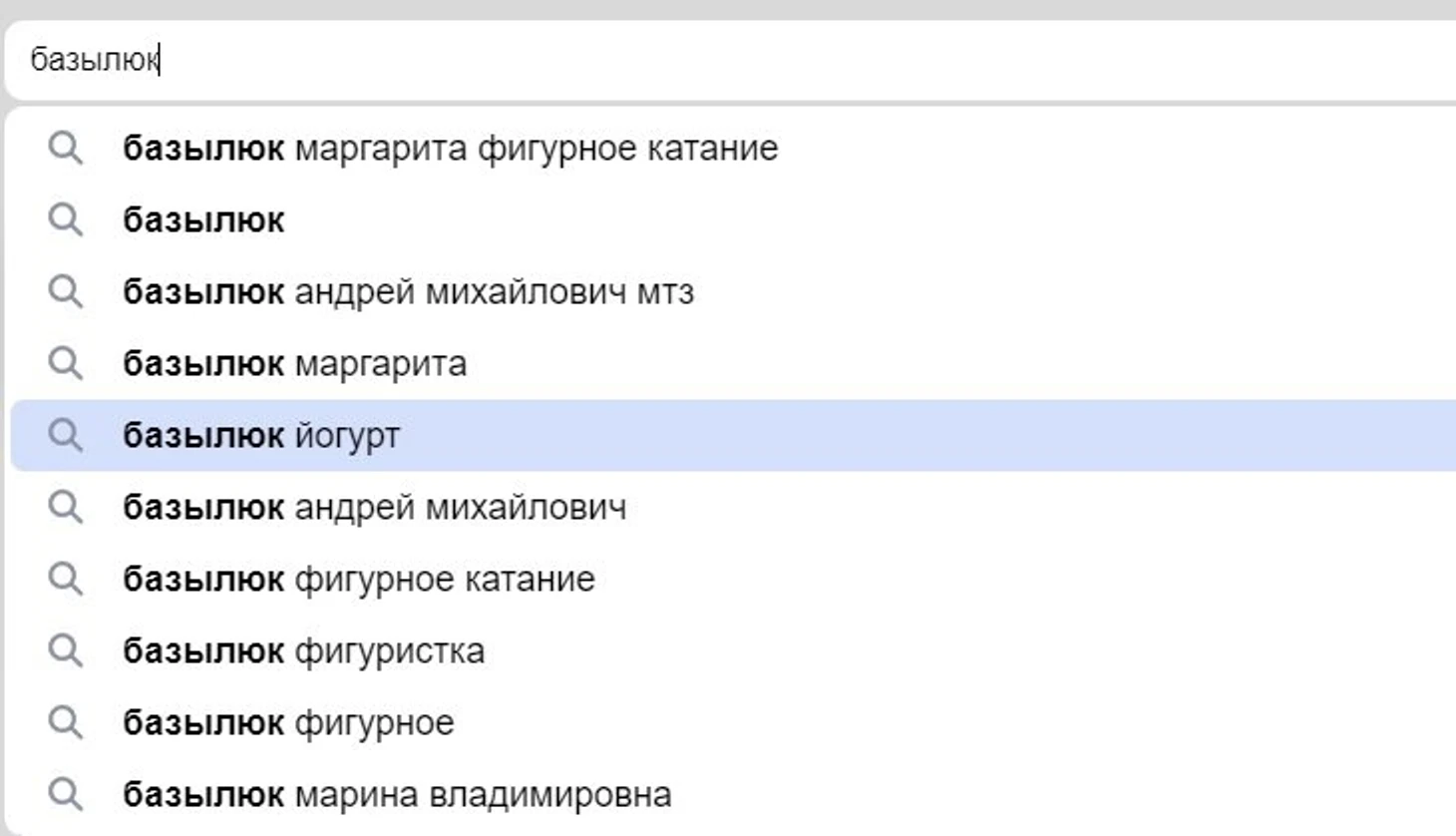Select suggestion базылюк андрей михайлович мтз
Viewport: 1456px width, 836px height.
pos(408,292)
